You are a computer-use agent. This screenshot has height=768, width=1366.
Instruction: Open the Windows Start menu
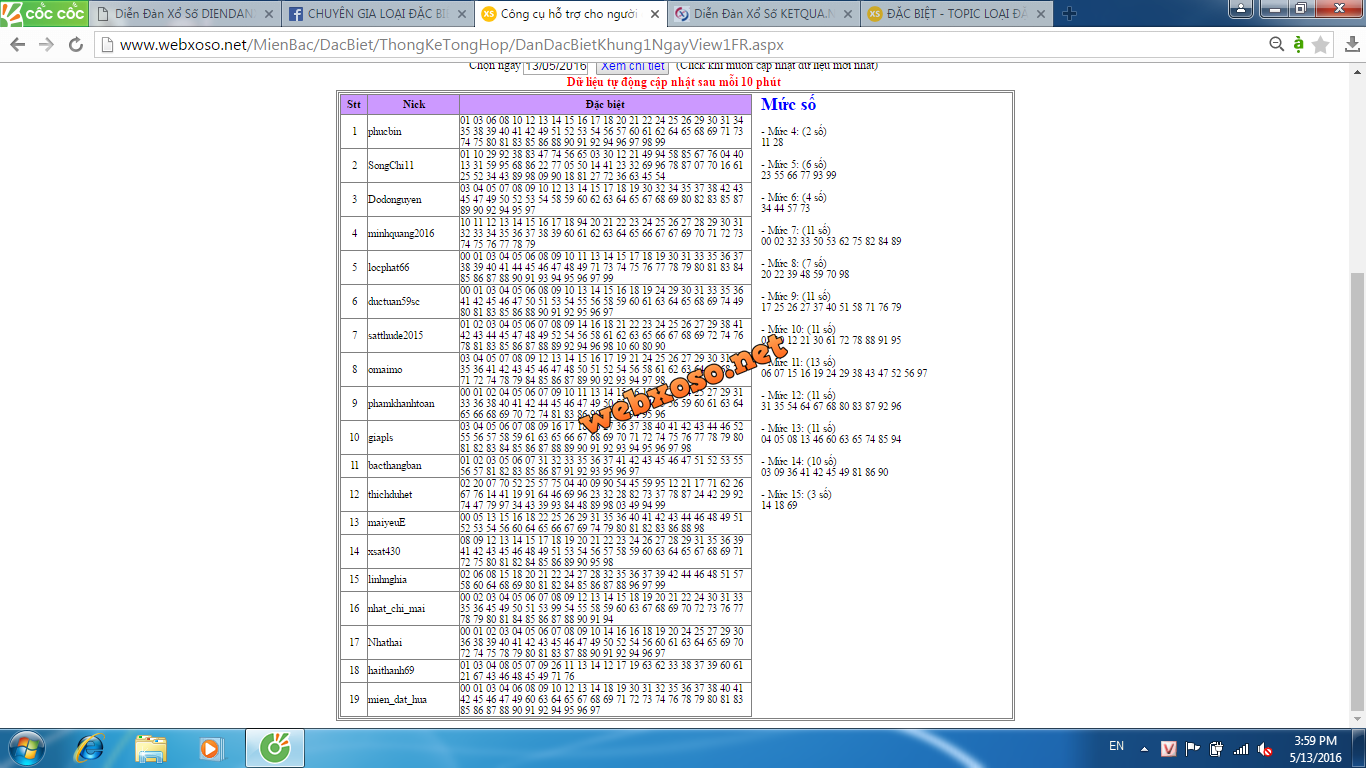pyautogui.click(x=25, y=748)
